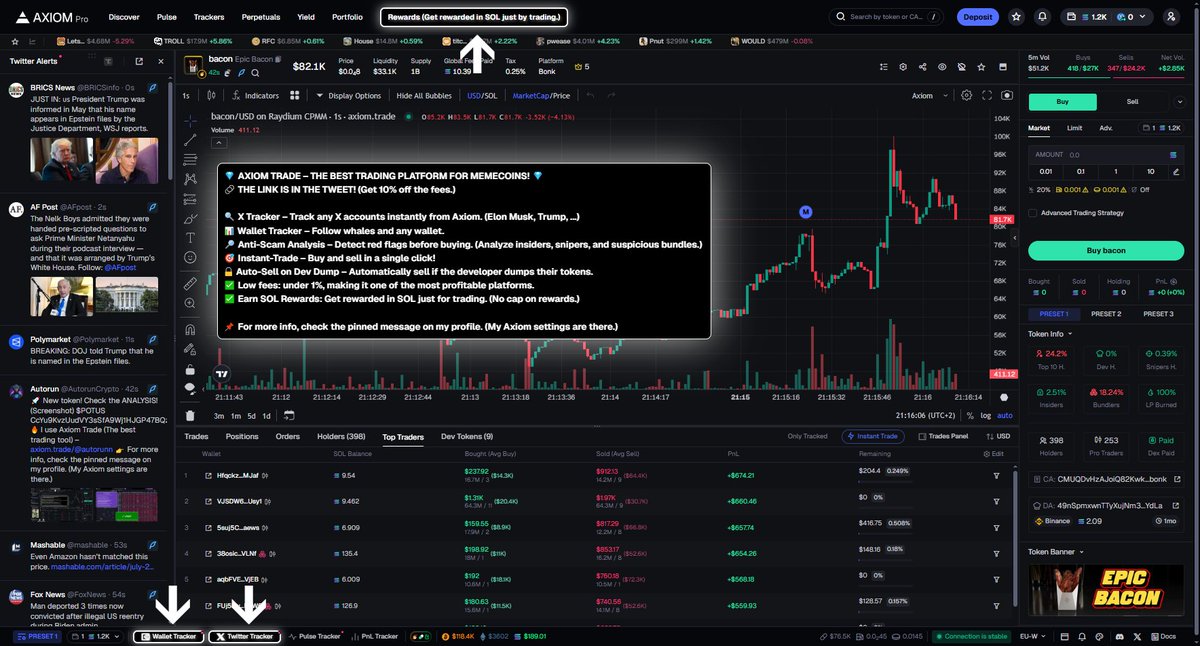1200x646 pixels.
Task: Toggle Only Tracked traders filter
Action: pyautogui.click(x=808, y=436)
